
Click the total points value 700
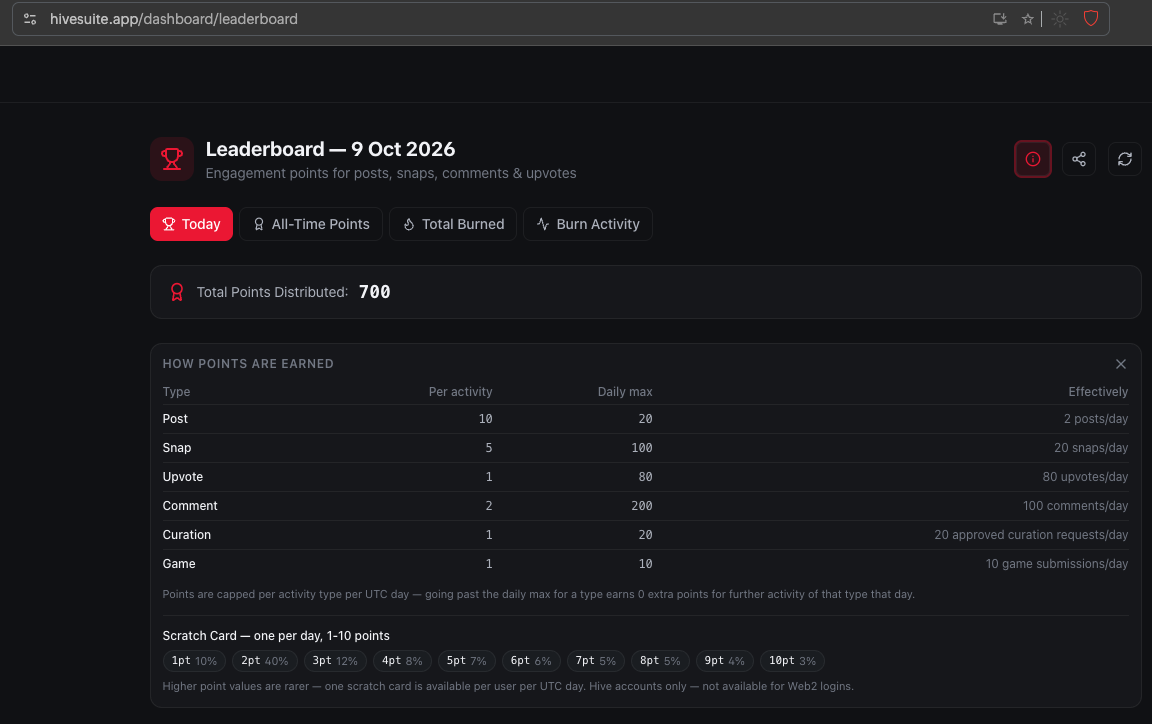click(x=375, y=292)
